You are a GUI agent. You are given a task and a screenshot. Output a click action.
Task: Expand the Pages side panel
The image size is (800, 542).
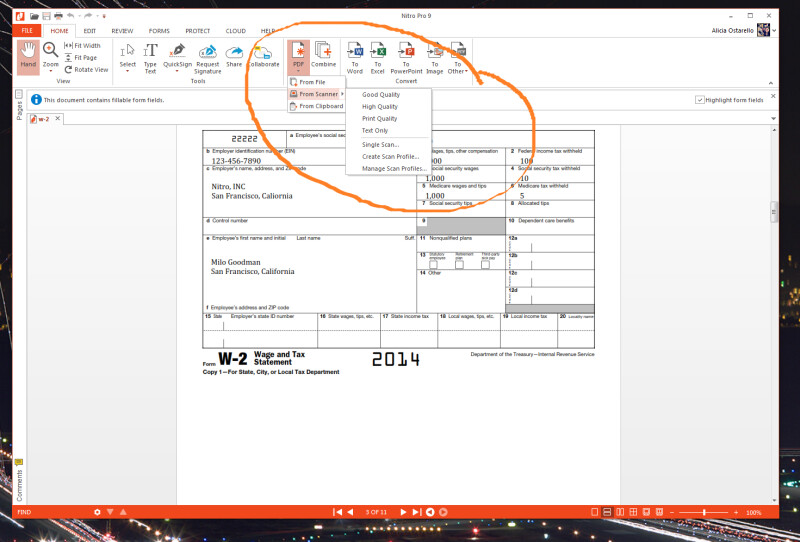(x=19, y=106)
